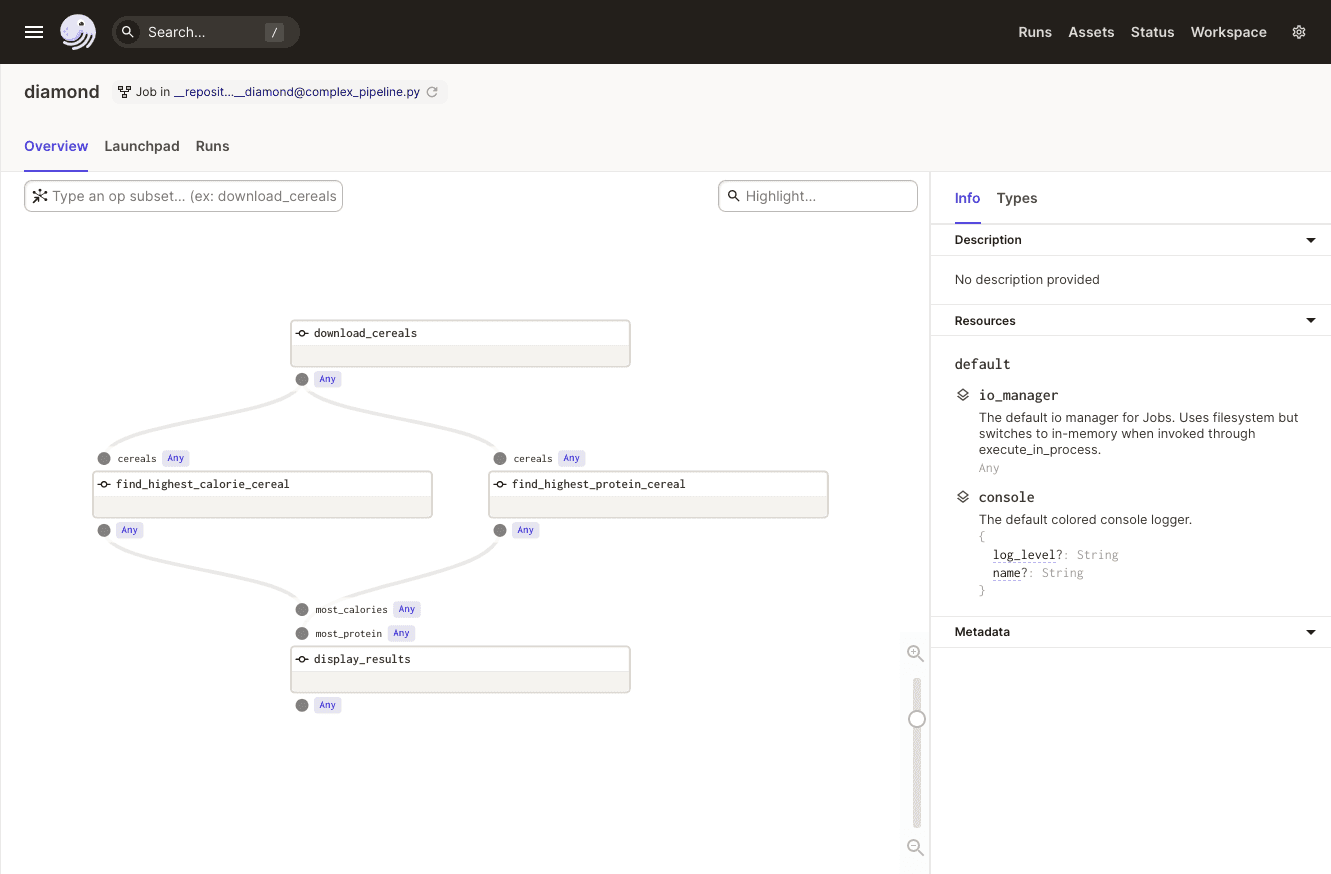Zoom out of the graph
The width and height of the screenshot is (1331, 874).
point(915,847)
